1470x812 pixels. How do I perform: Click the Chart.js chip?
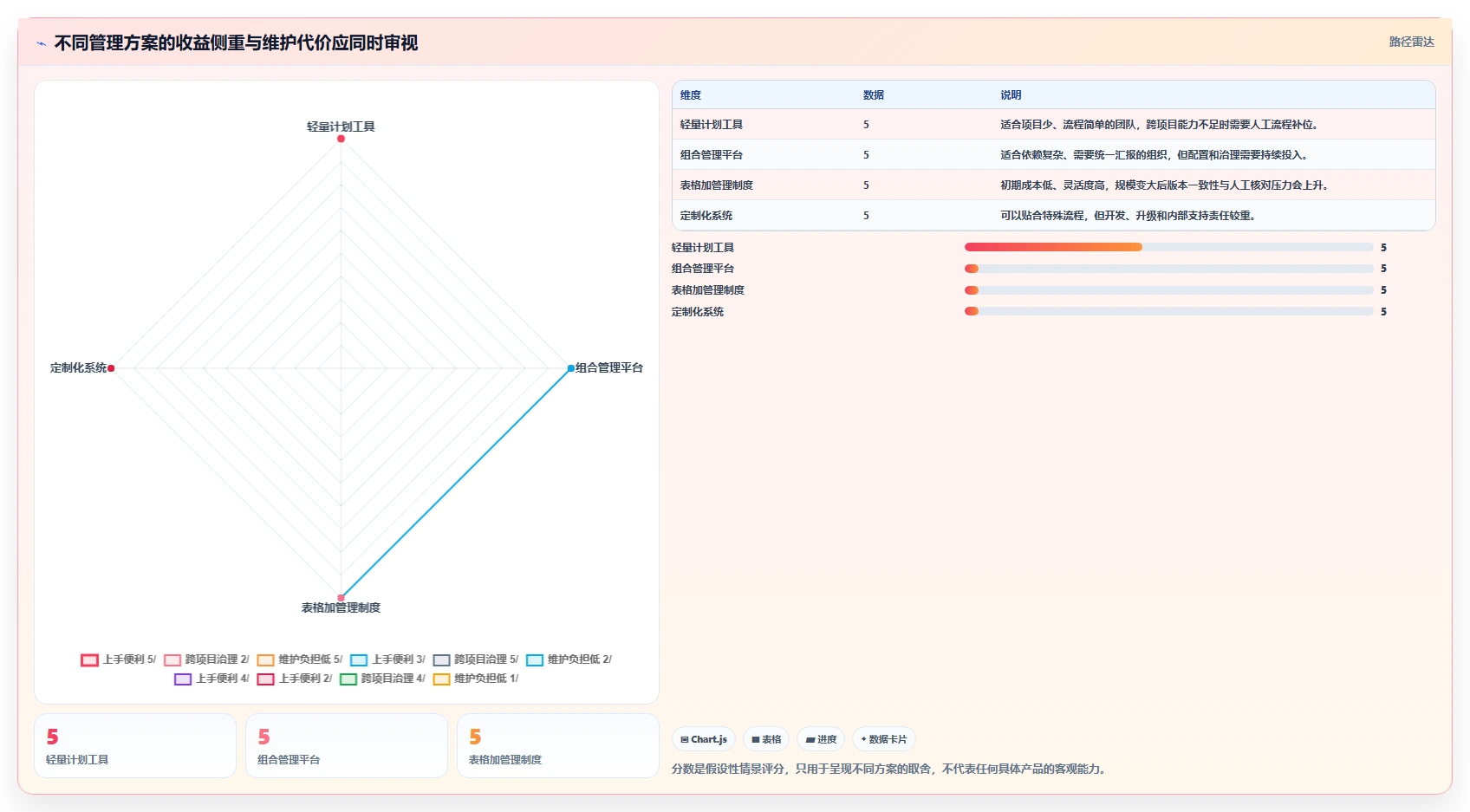click(x=704, y=739)
